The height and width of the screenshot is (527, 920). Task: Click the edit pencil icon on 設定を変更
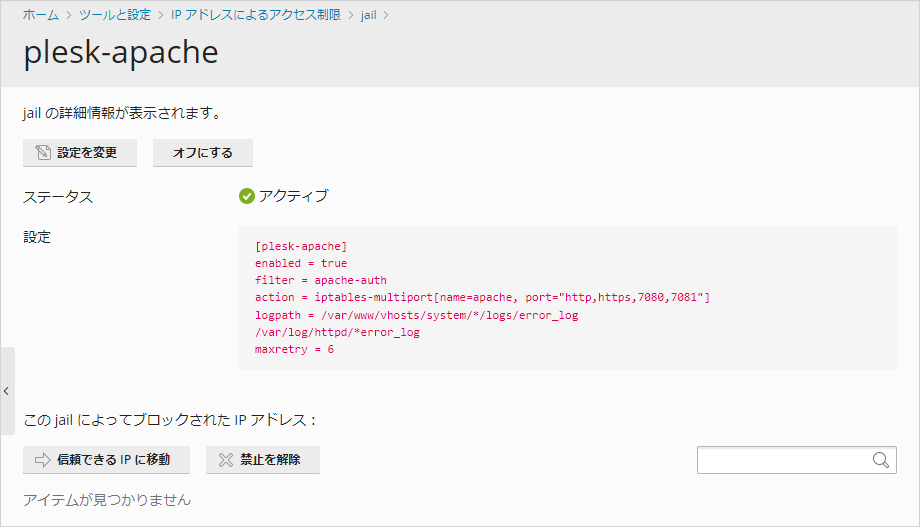[43, 153]
